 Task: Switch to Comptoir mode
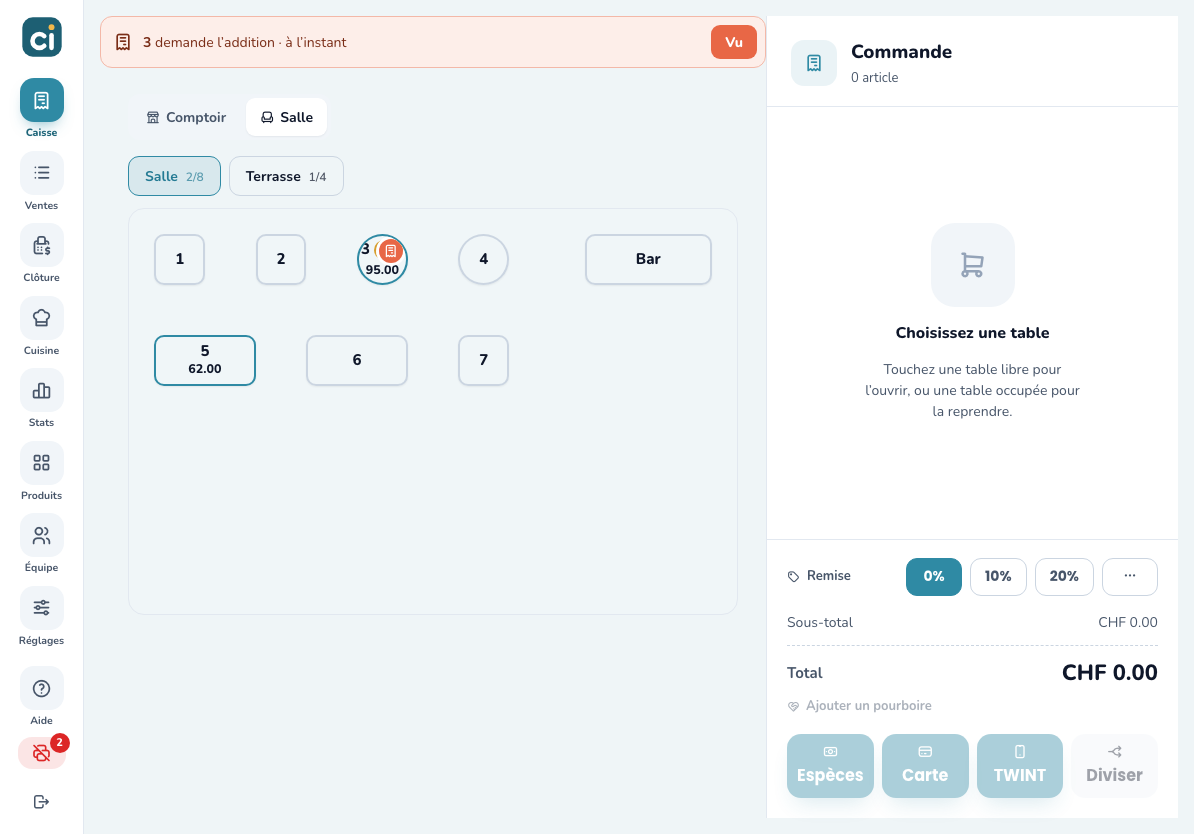point(186,117)
